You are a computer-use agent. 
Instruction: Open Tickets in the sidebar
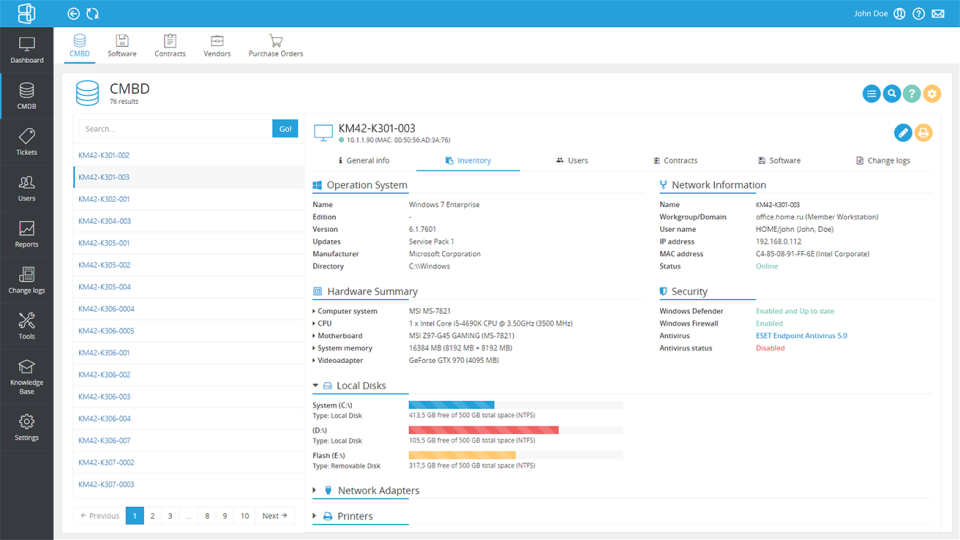click(x=26, y=142)
